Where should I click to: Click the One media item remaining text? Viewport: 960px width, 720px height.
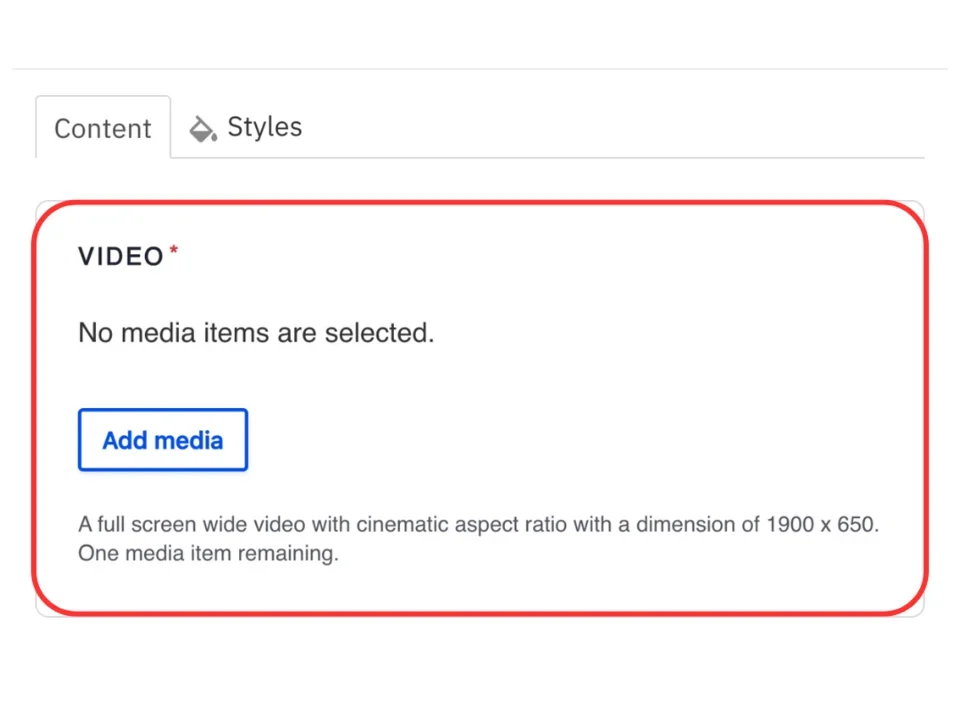[208, 553]
